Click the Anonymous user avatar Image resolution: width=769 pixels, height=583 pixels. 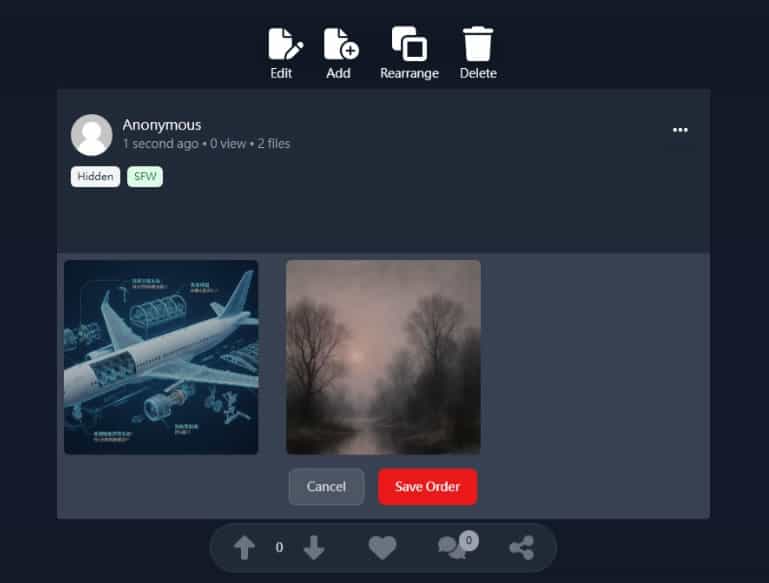tap(92, 134)
